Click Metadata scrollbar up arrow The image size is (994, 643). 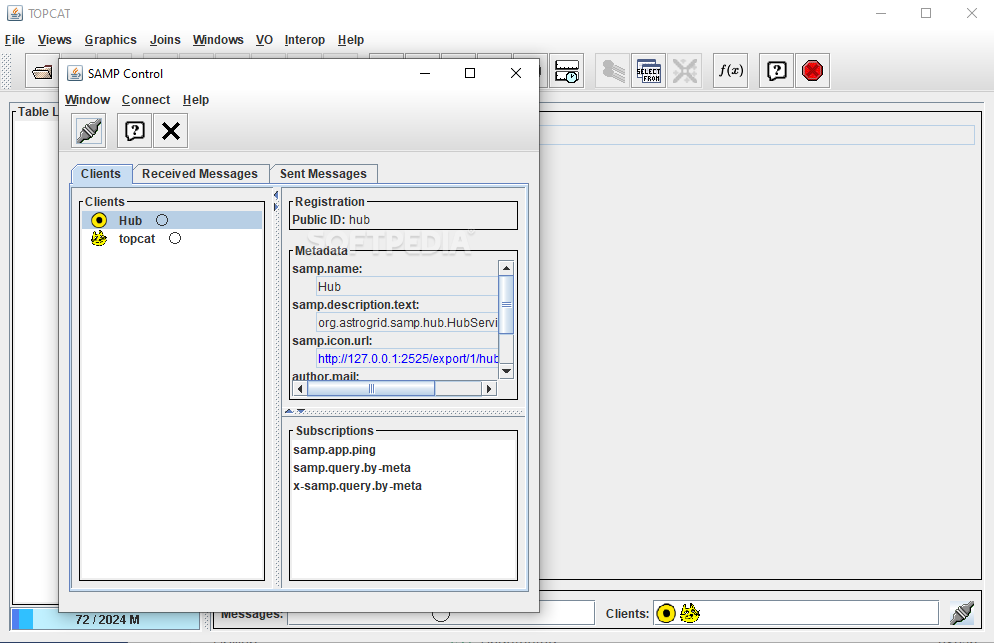pyautogui.click(x=506, y=268)
